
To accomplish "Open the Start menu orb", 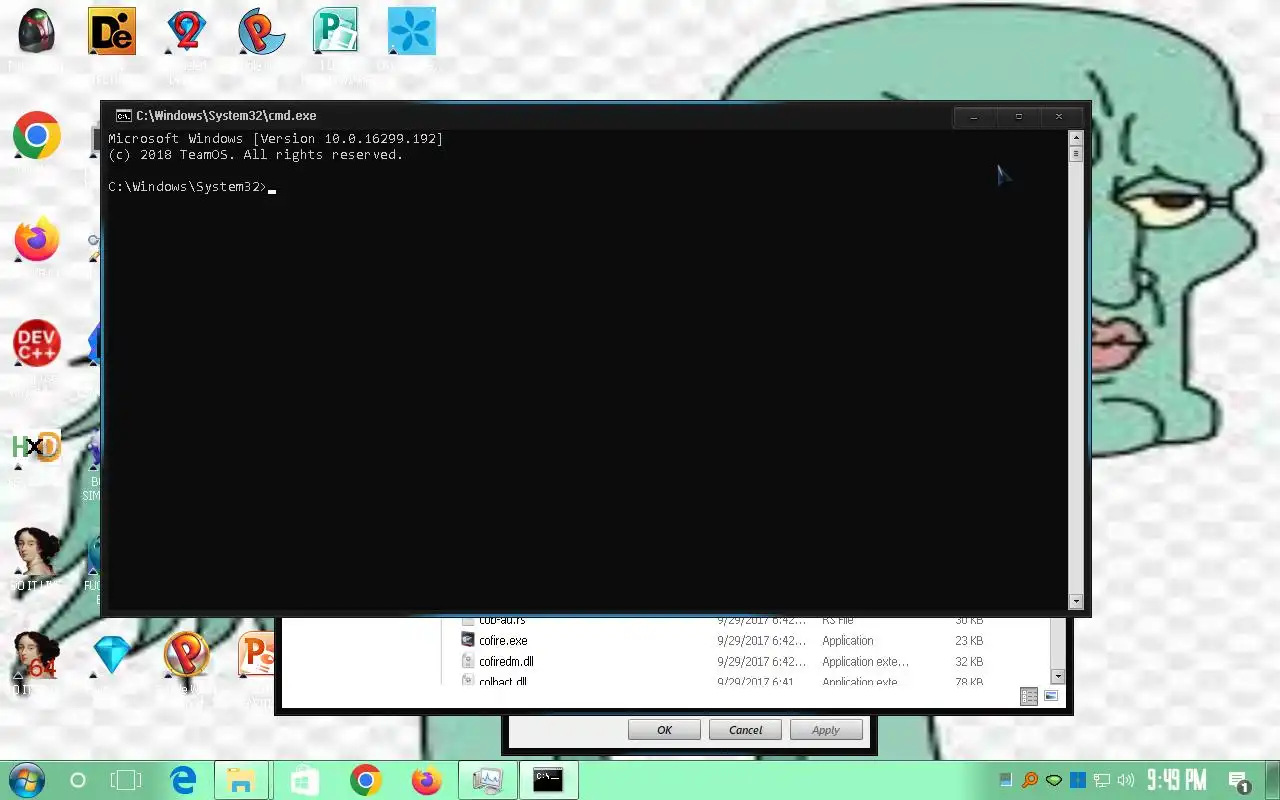I will coord(26,780).
